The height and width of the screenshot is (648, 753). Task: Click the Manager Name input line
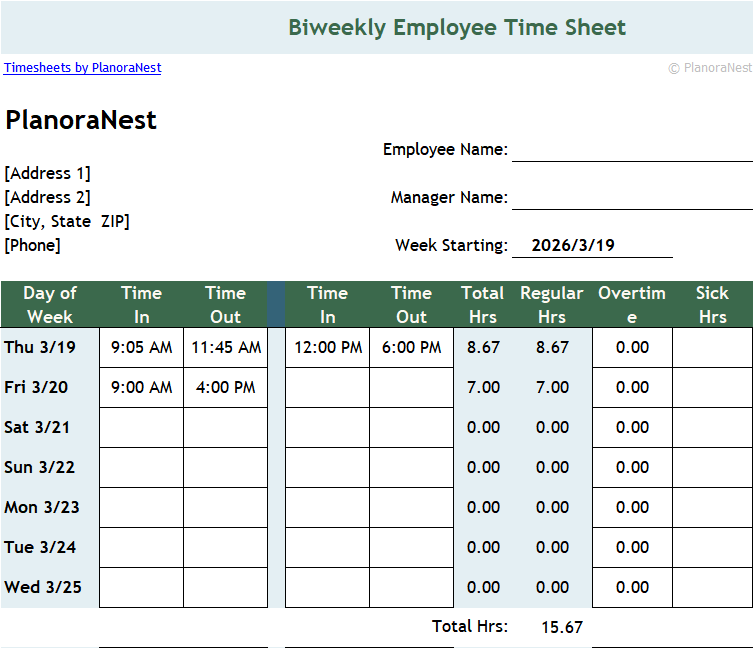click(632, 197)
